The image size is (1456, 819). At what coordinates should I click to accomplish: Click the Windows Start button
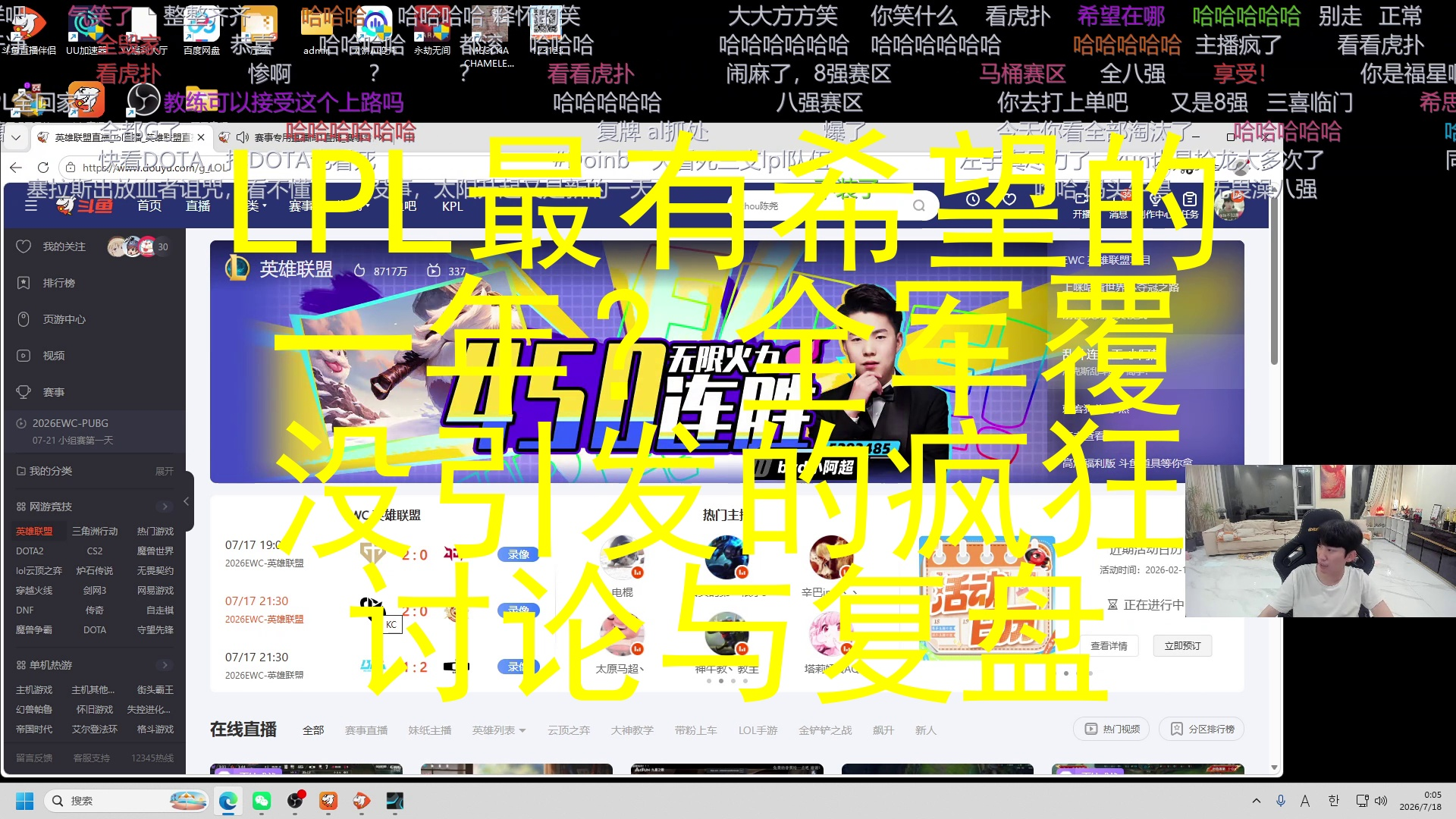point(24,801)
